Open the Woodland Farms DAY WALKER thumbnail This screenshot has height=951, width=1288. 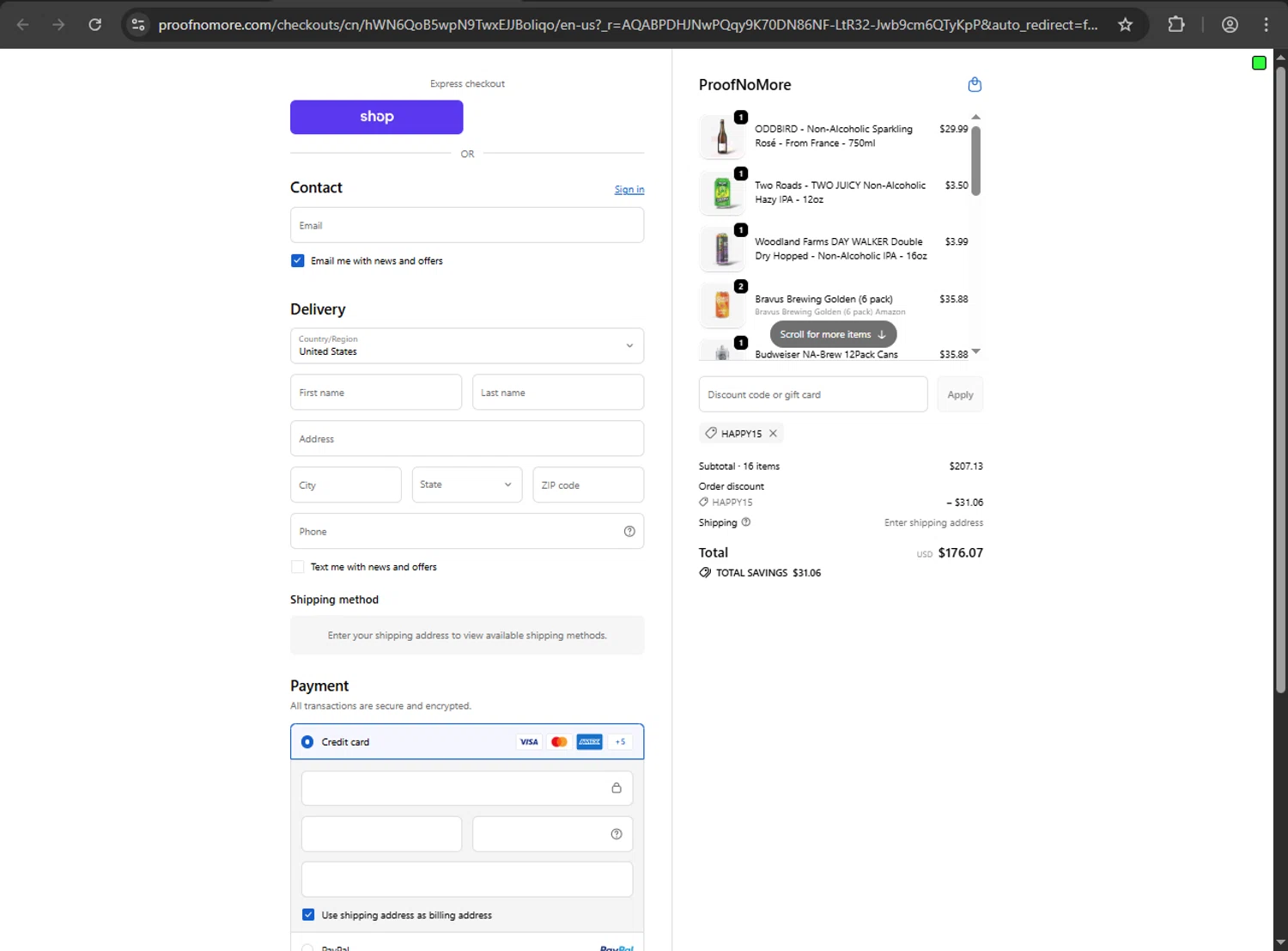coord(722,249)
